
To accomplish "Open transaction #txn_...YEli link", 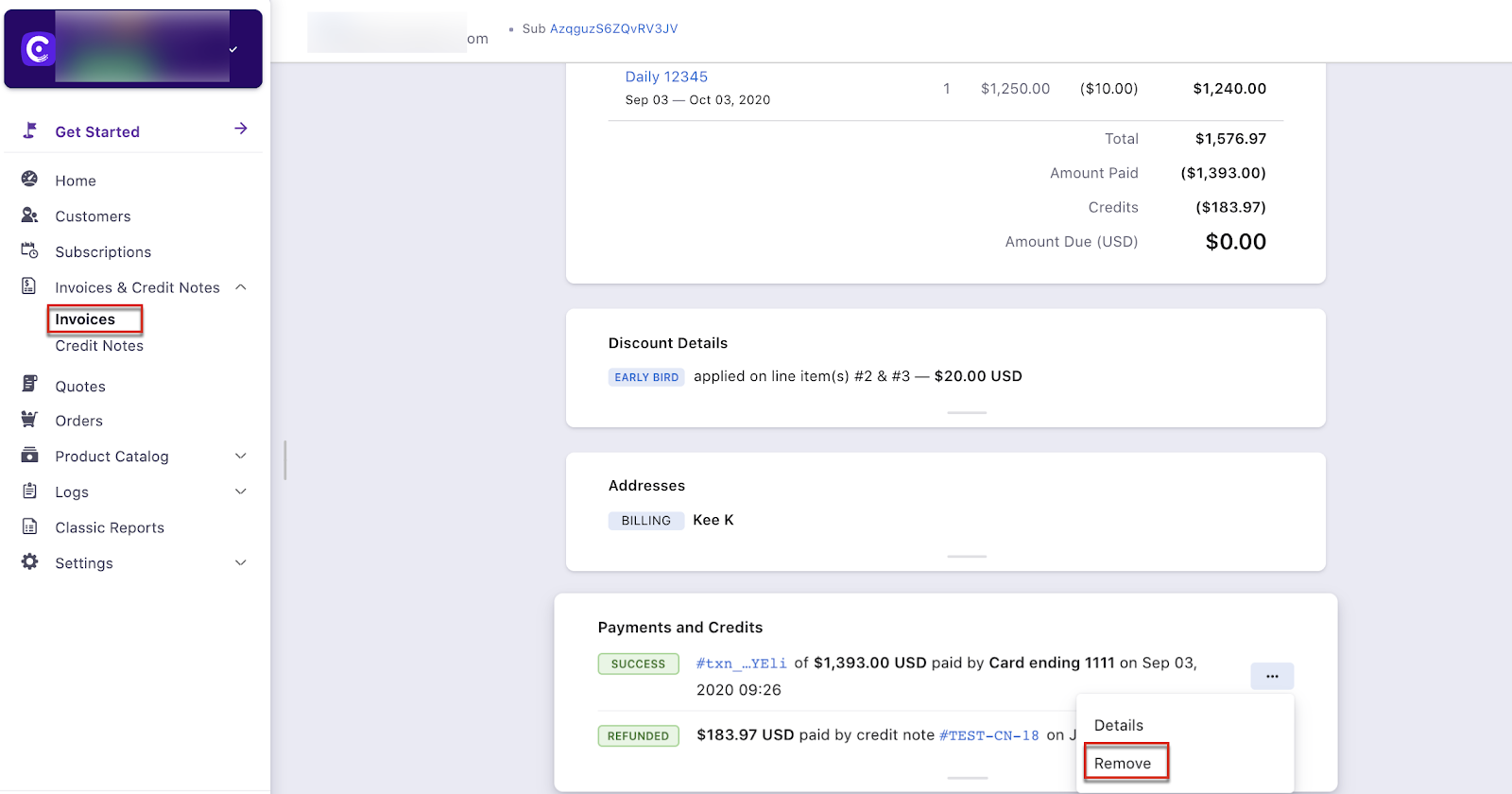I will 742,664.
